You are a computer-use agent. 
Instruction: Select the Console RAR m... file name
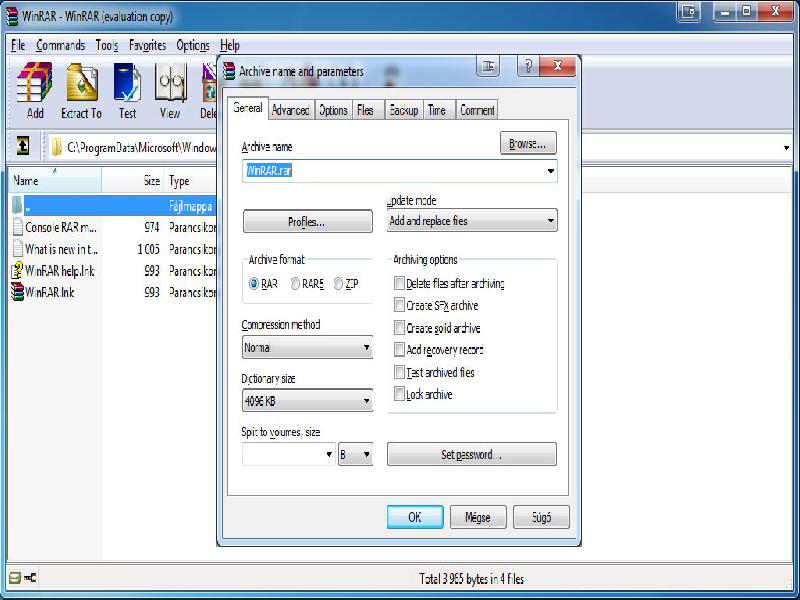pos(61,227)
